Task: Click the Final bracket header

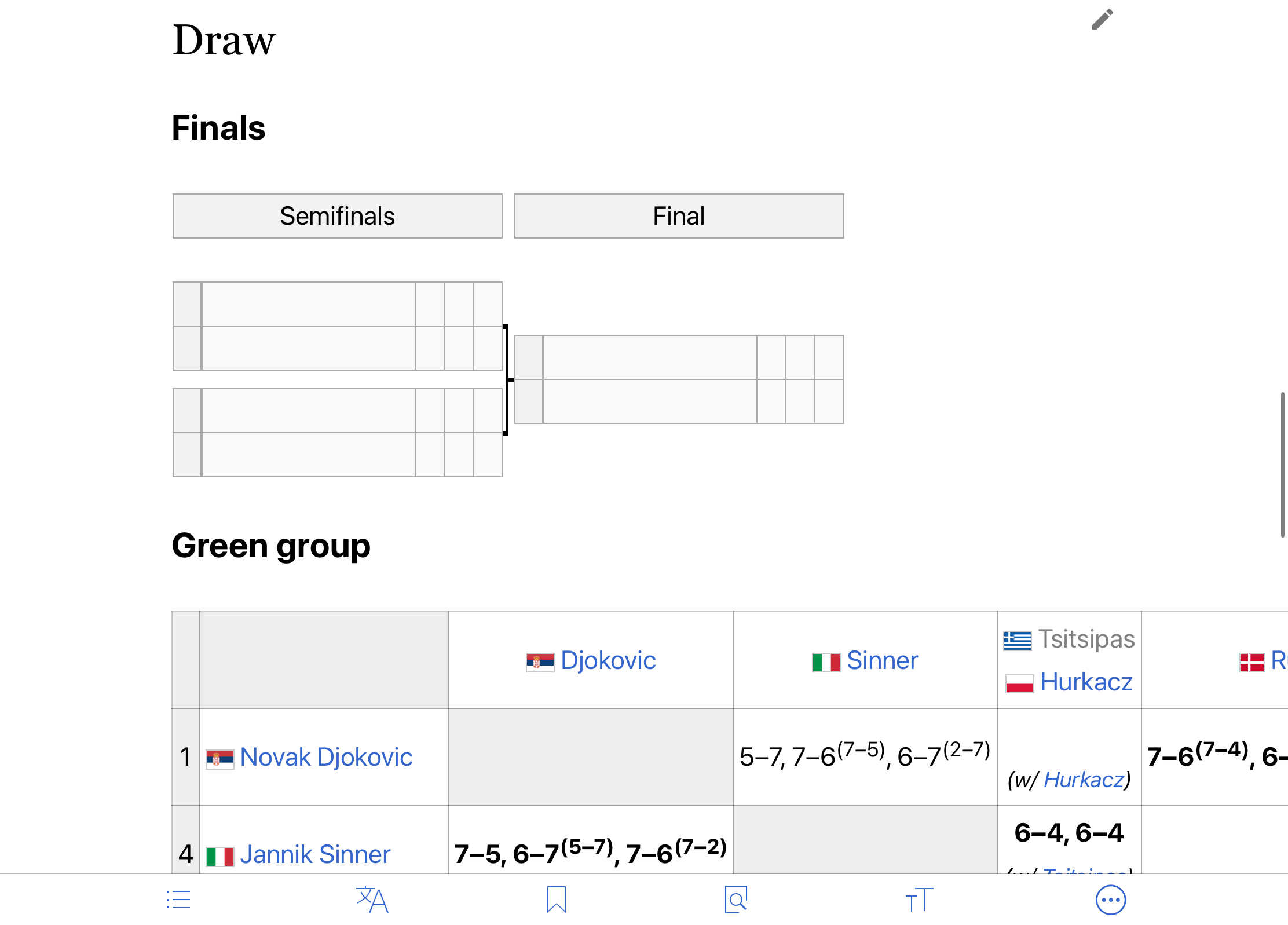Action: click(679, 216)
